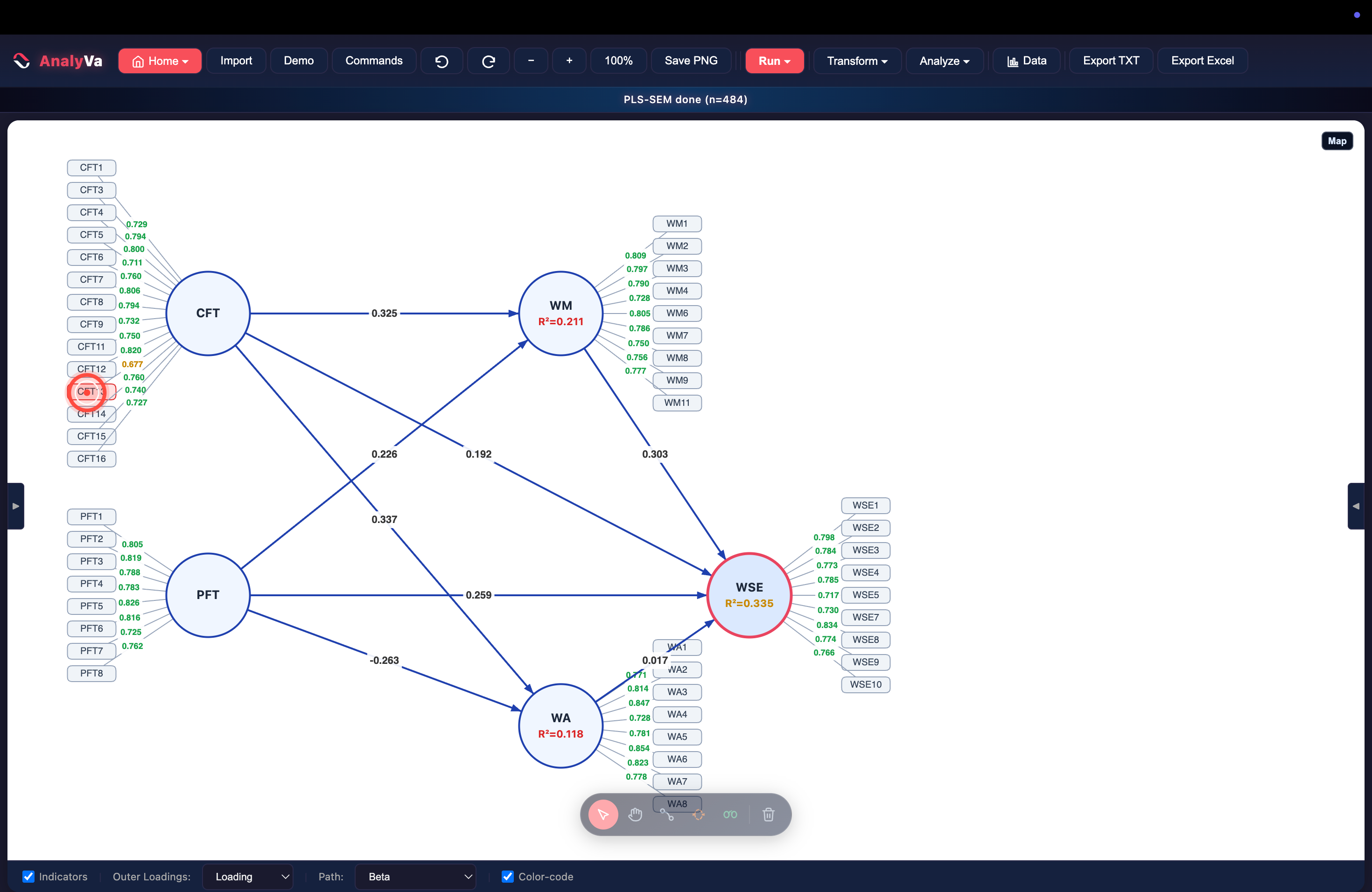Click the 0.259 path coefficient label
Image resolution: width=1372 pixels, height=892 pixels.
[x=478, y=595]
